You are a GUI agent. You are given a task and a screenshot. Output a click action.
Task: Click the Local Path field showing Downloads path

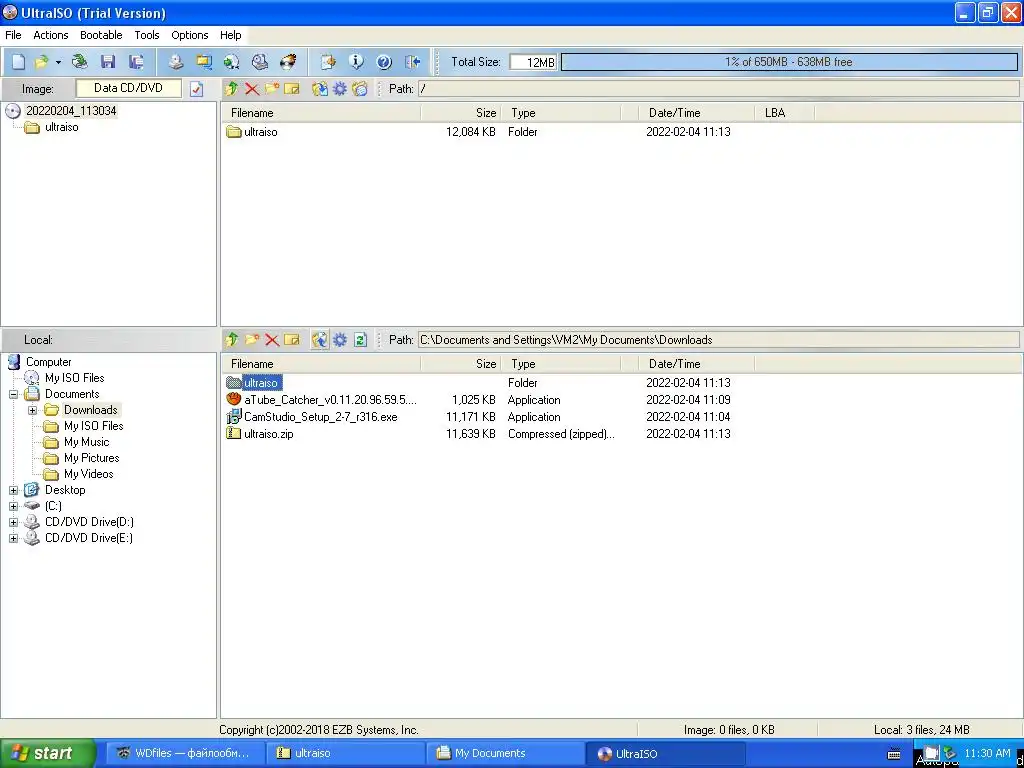(718, 340)
